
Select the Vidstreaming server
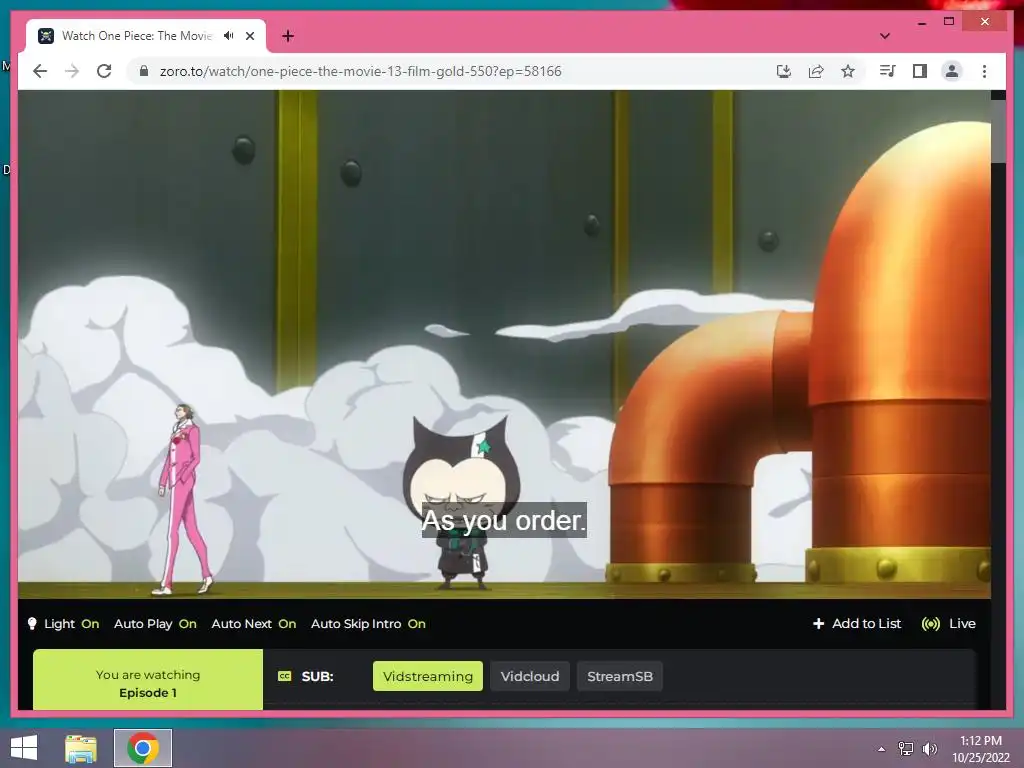[x=428, y=676]
